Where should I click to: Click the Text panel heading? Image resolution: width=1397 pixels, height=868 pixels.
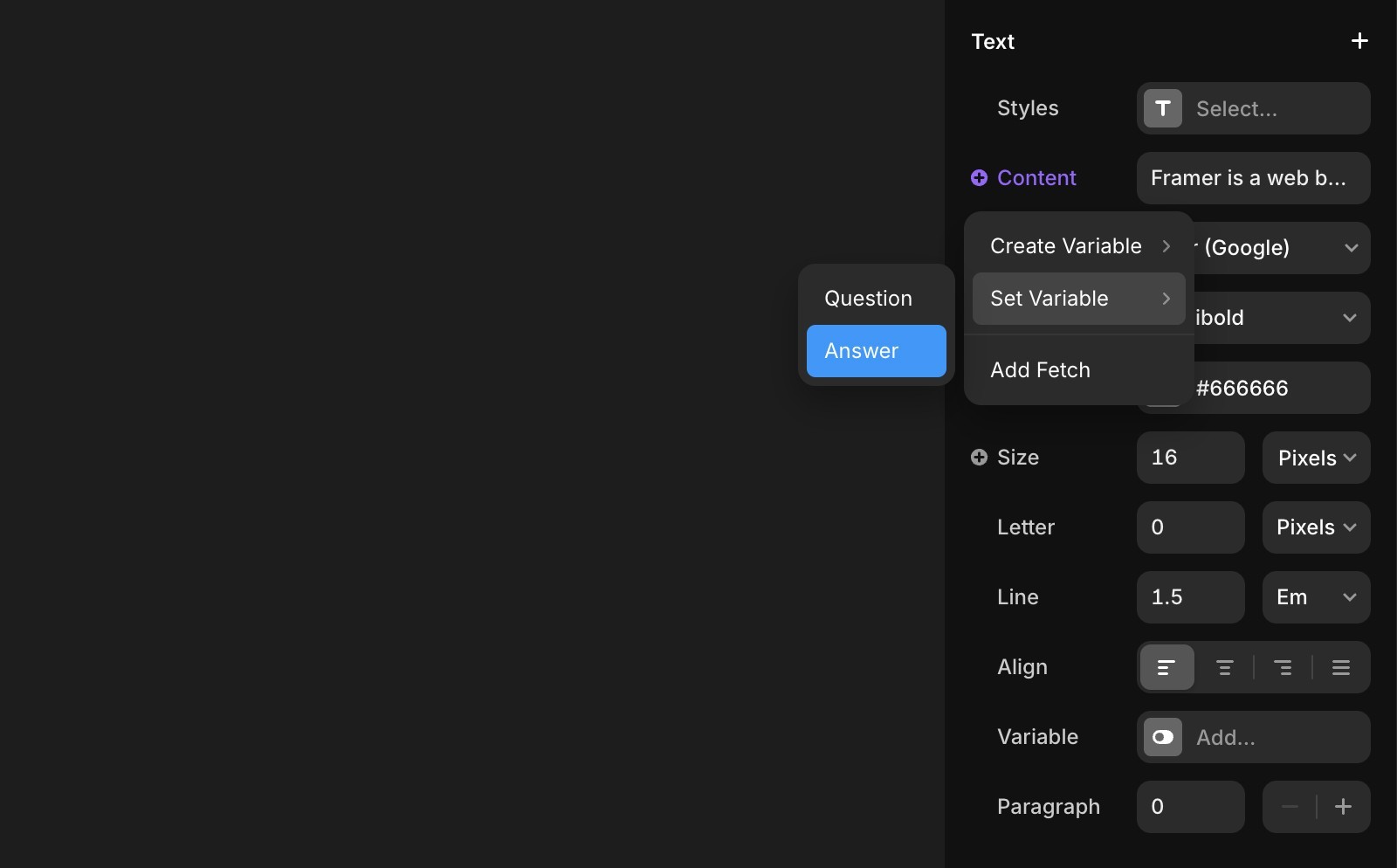993,41
